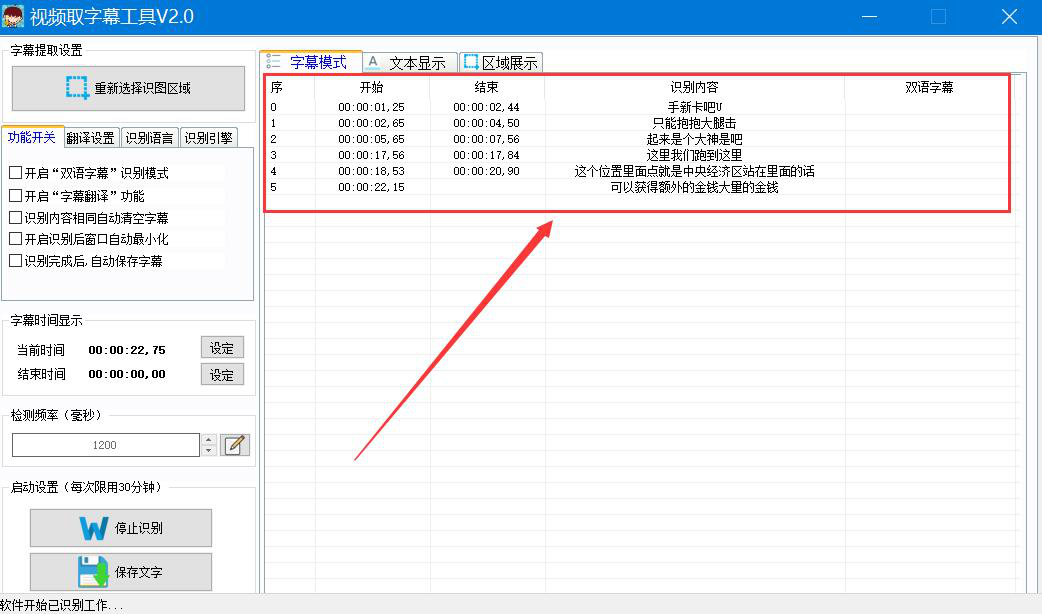
Task: Minimize the 视频取字幕工具 window
Action: [x=869, y=17]
